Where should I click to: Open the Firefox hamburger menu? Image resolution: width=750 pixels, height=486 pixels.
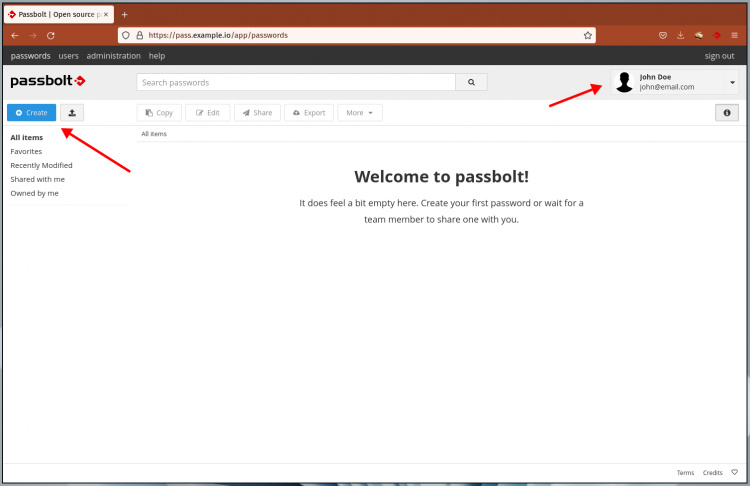[735, 35]
